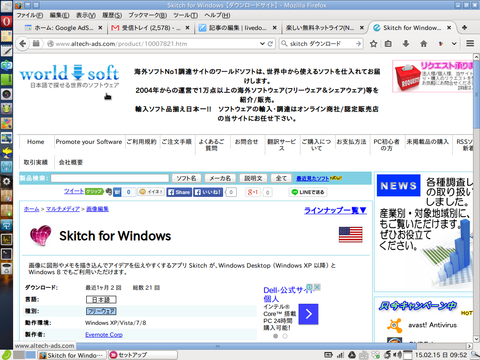Screen dimensions: 480x360
Task: Open the Firefox hamburger menu
Action: pos(470,44)
